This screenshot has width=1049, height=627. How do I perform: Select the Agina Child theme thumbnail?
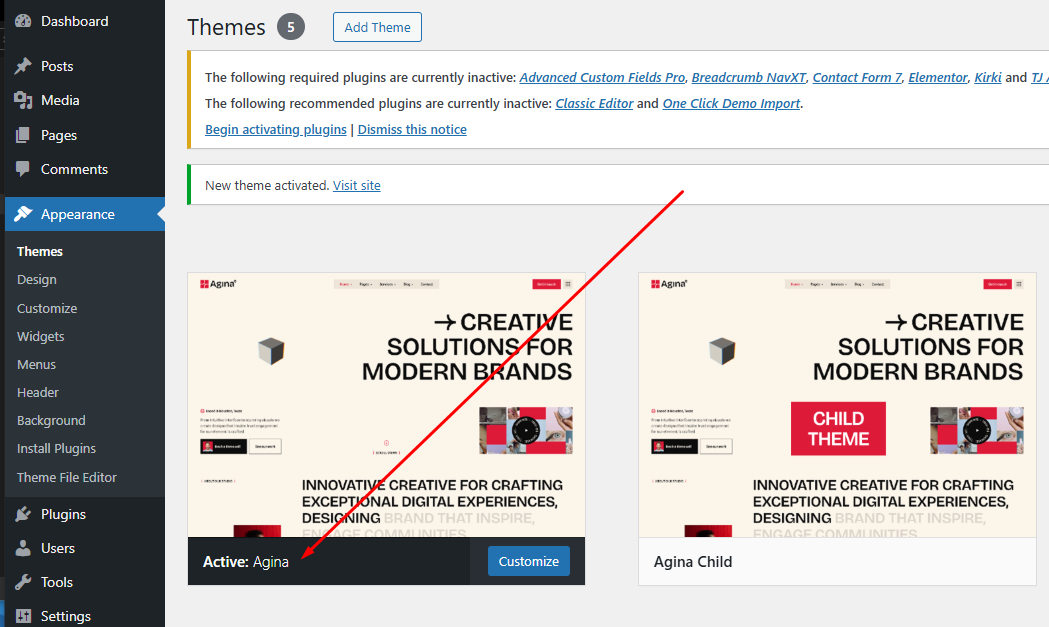click(x=837, y=405)
